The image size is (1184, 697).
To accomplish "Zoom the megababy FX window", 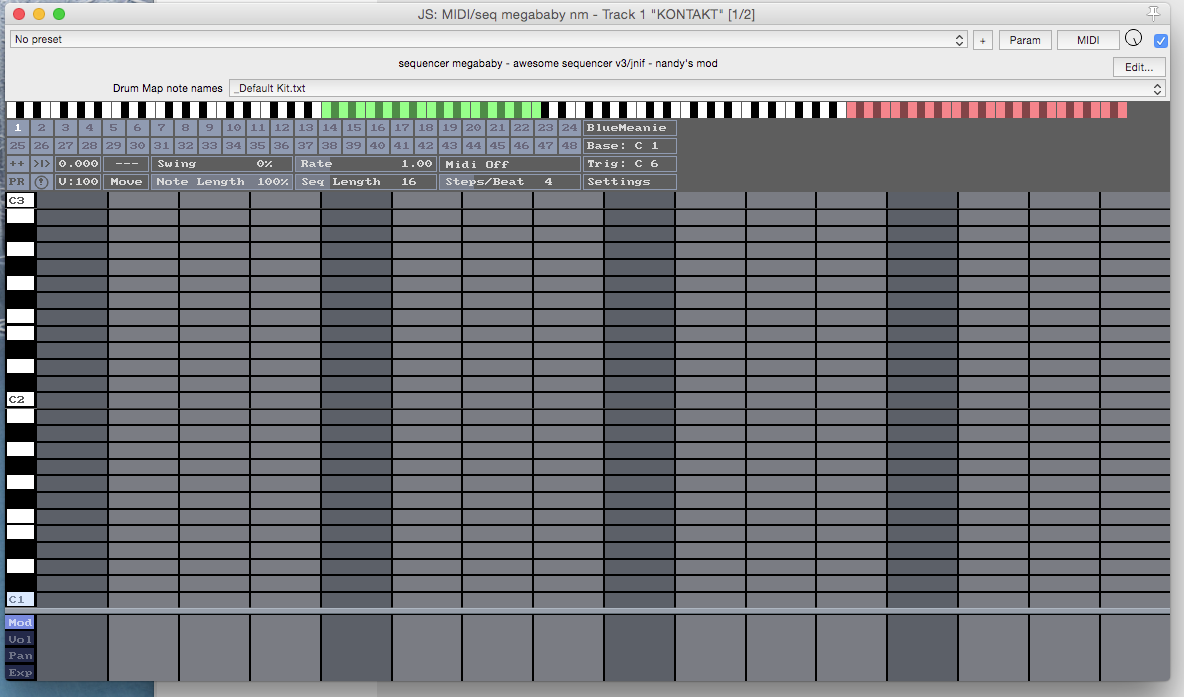I will [x=59, y=14].
